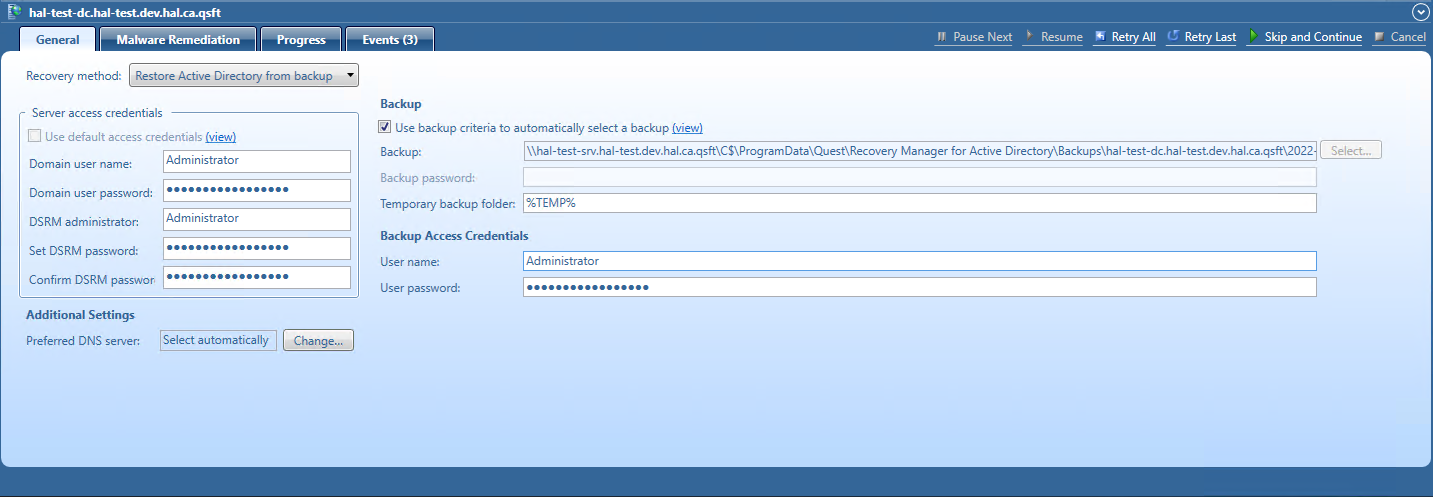Click the Confirm DSRM password field
Image resolution: width=1433 pixels, height=497 pixels.
point(257,277)
